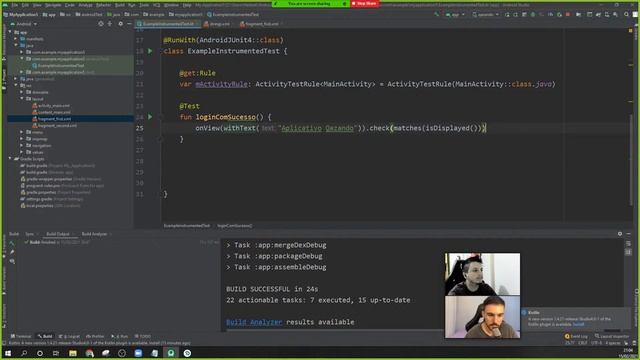The height and width of the screenshot is (360, 640).
Task: Open the Terminal tool window
Action: pyautogui.click(x=21, y=336)
